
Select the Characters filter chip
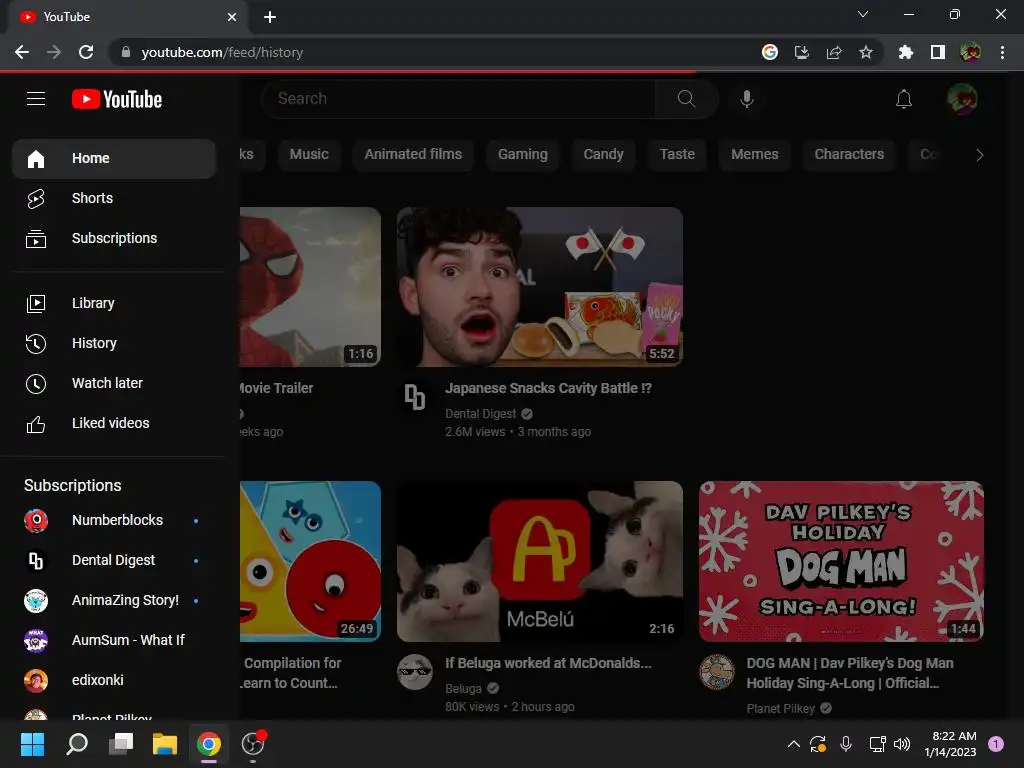849,155
